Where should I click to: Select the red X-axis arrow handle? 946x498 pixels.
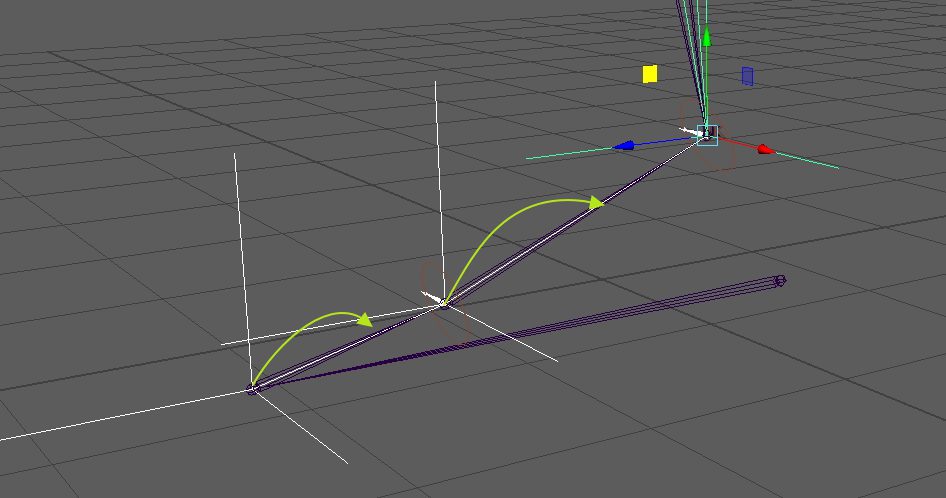tap(766, 149)
